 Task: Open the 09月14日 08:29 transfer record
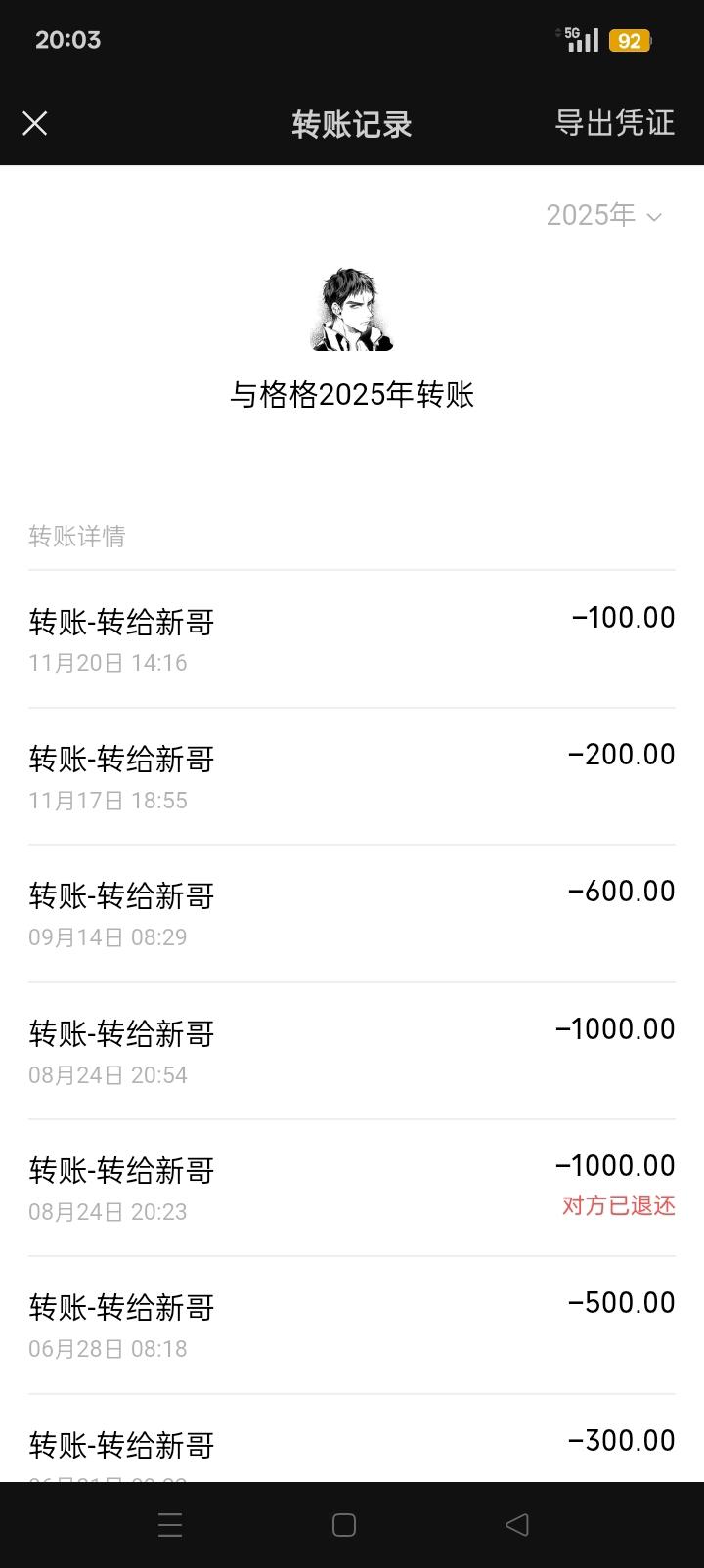click(x=352, y=914)
